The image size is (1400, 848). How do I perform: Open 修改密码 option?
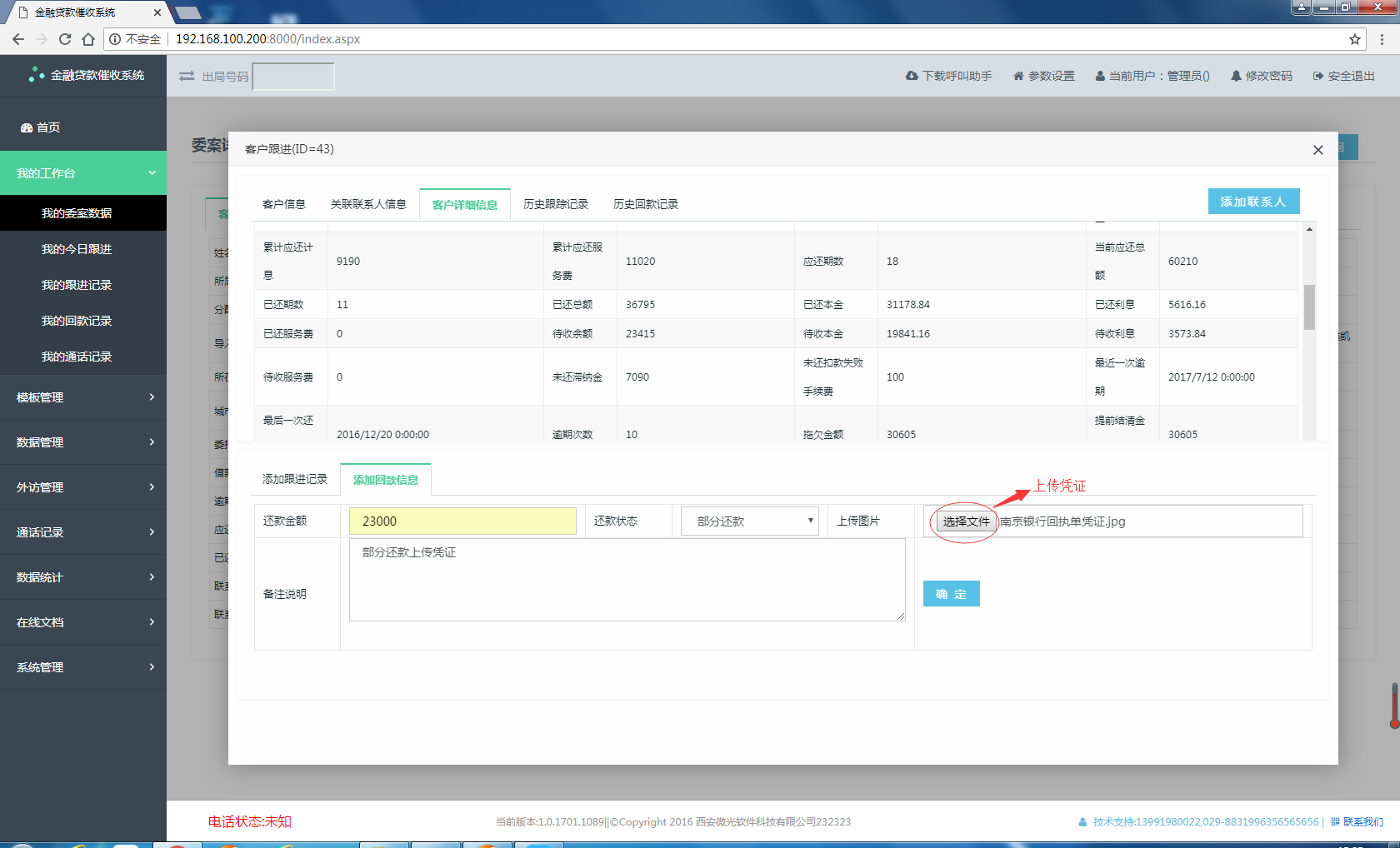point(1262,76)
